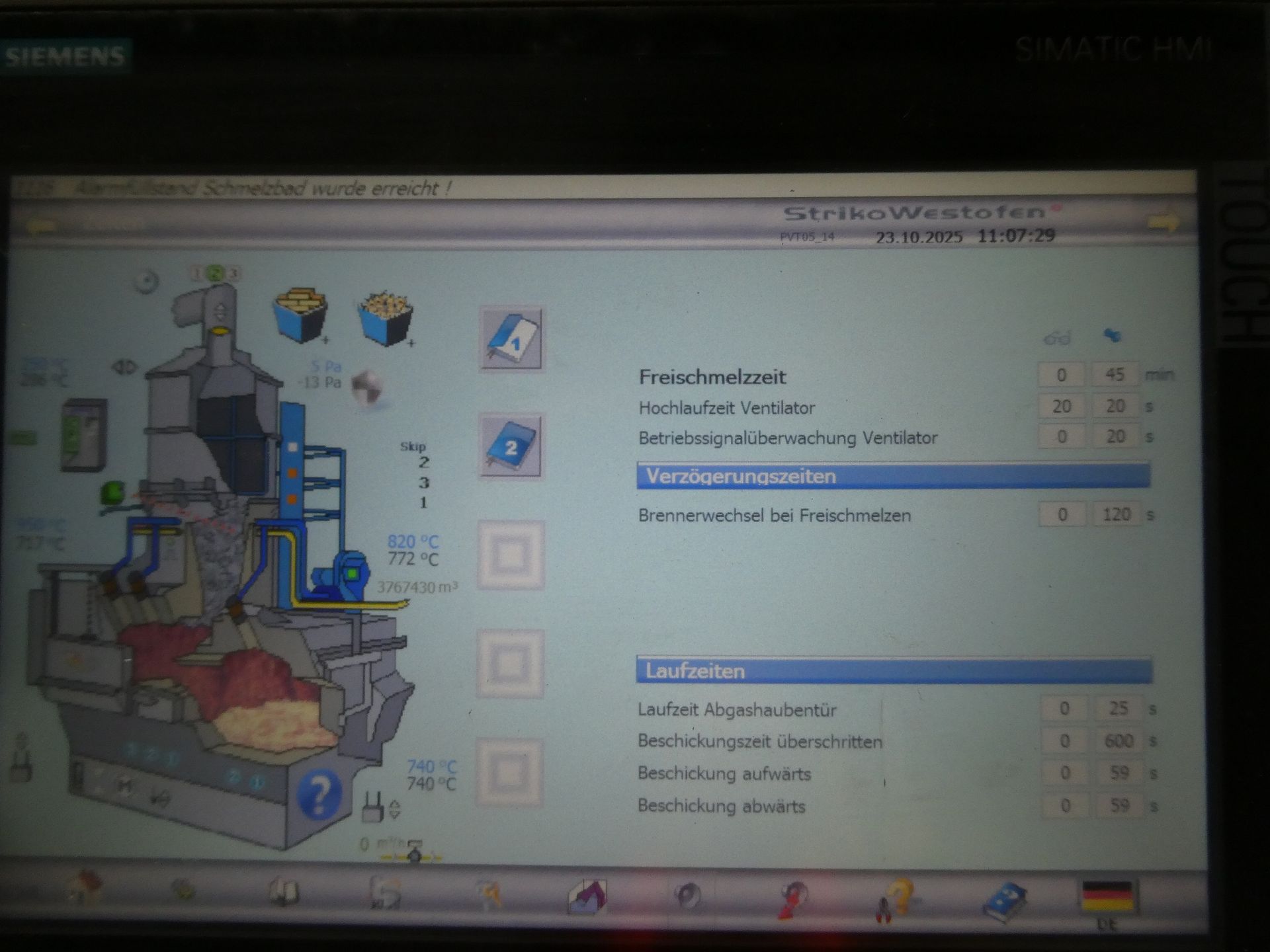This screenshot has width=1270, height=952.
Task: Go to next page with yellow arrow
Action: click(1164, 221)
